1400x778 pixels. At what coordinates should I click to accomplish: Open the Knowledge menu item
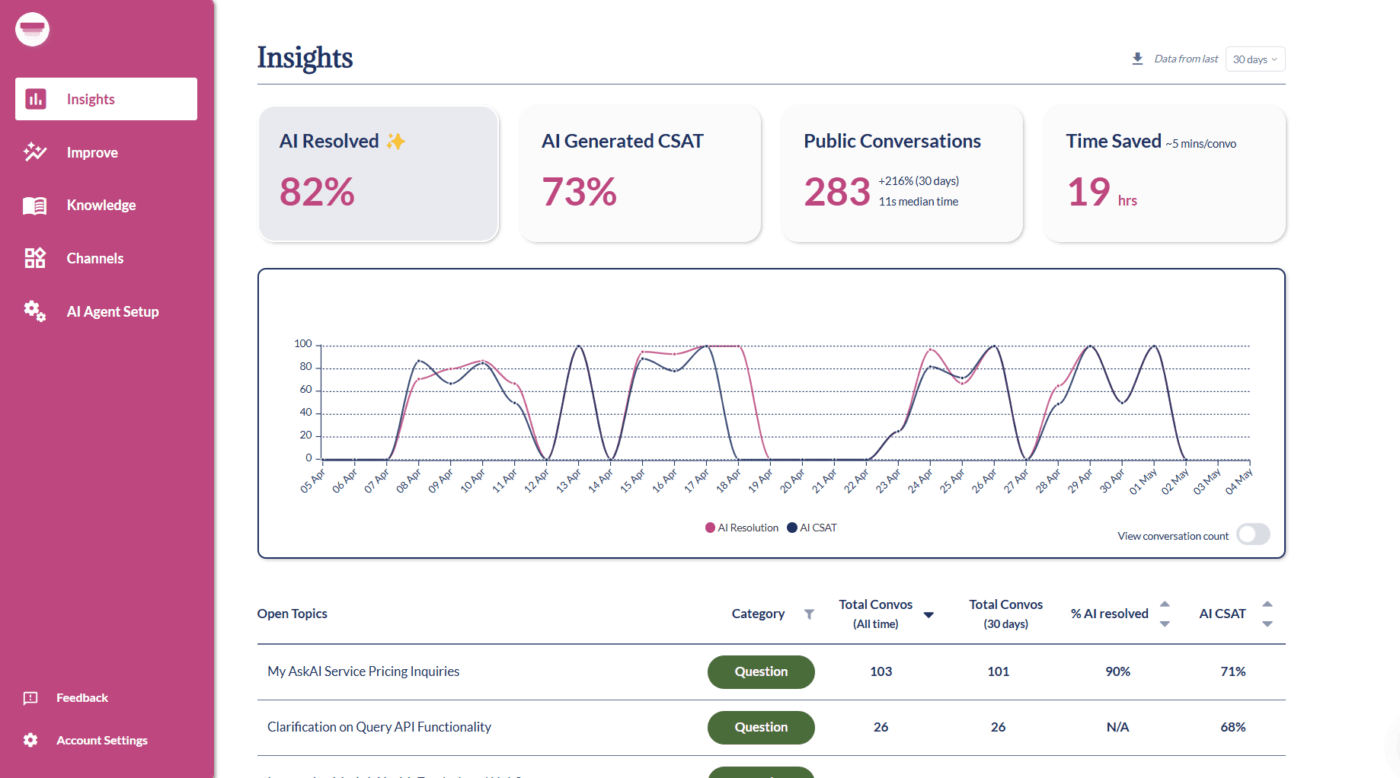point(101,205)
